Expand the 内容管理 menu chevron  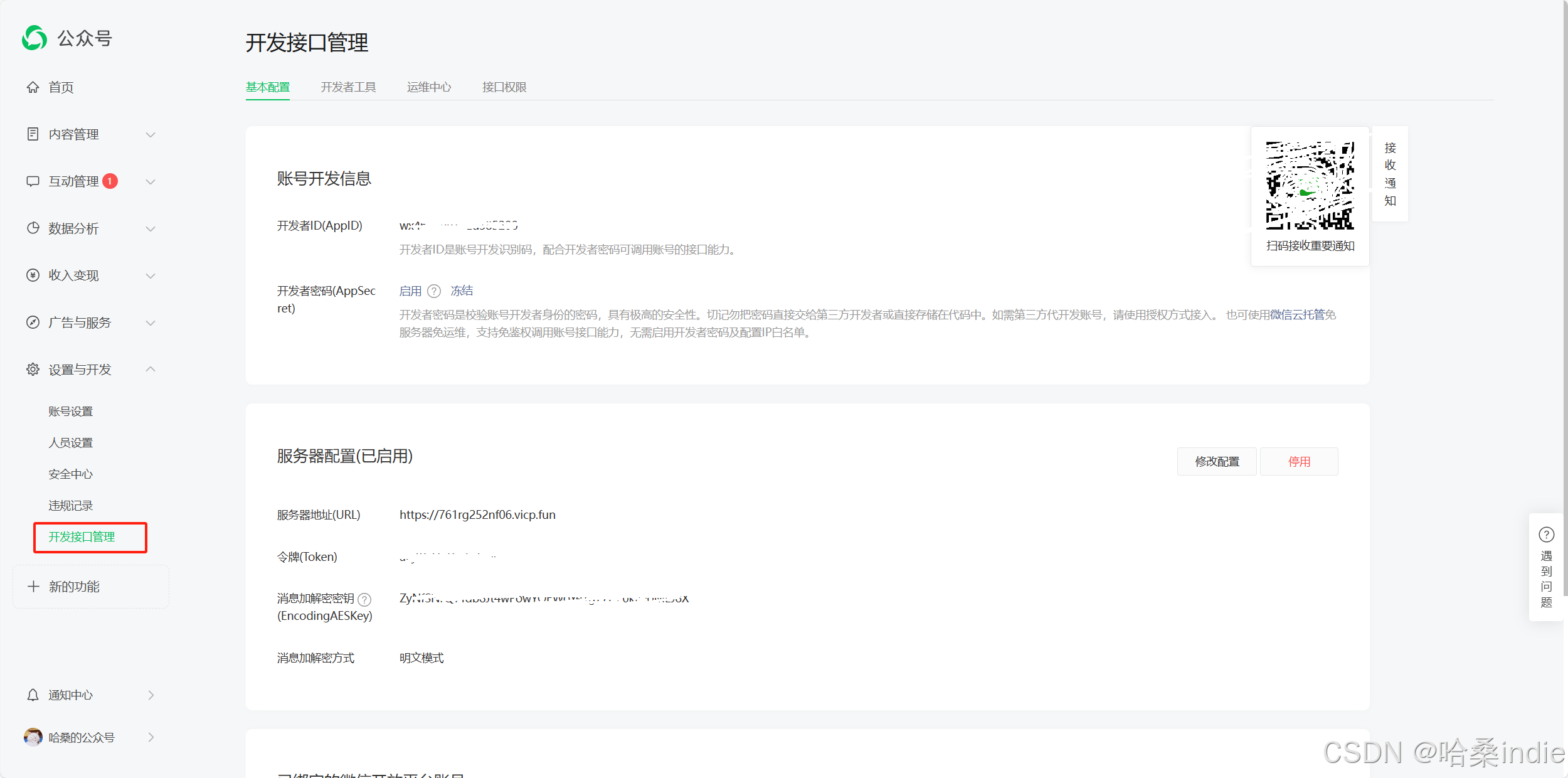click(151, 135)
